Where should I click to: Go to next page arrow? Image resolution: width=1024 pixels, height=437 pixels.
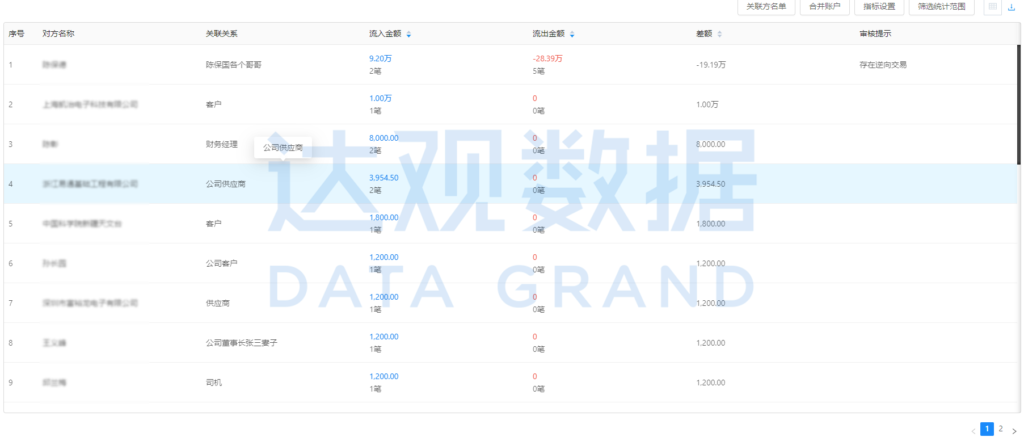[1014, 430]
